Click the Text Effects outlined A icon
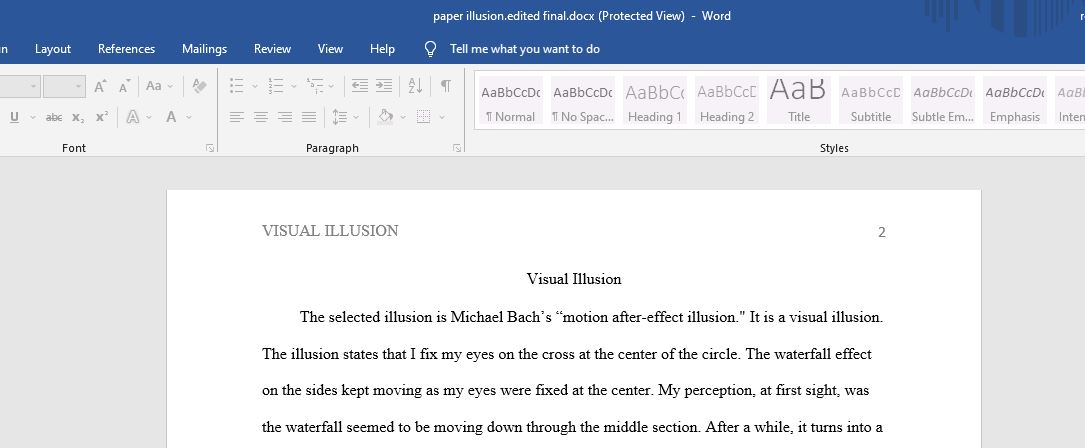Viewport: 1085px width, 448px height. tap(133, 117)
